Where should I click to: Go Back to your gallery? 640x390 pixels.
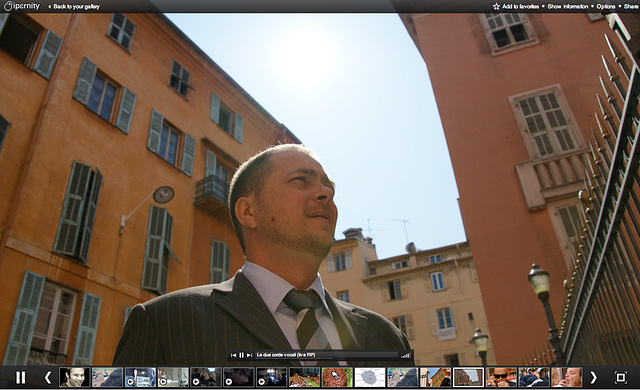[74, 7]
